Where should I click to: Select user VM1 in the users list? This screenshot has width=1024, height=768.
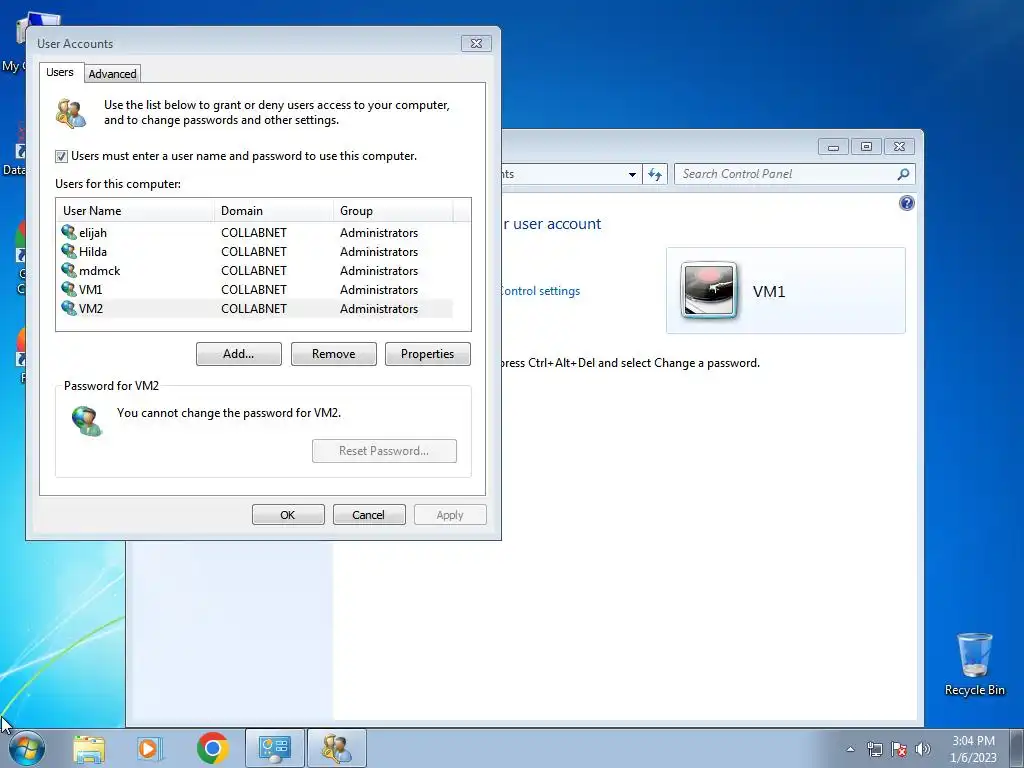254,289
